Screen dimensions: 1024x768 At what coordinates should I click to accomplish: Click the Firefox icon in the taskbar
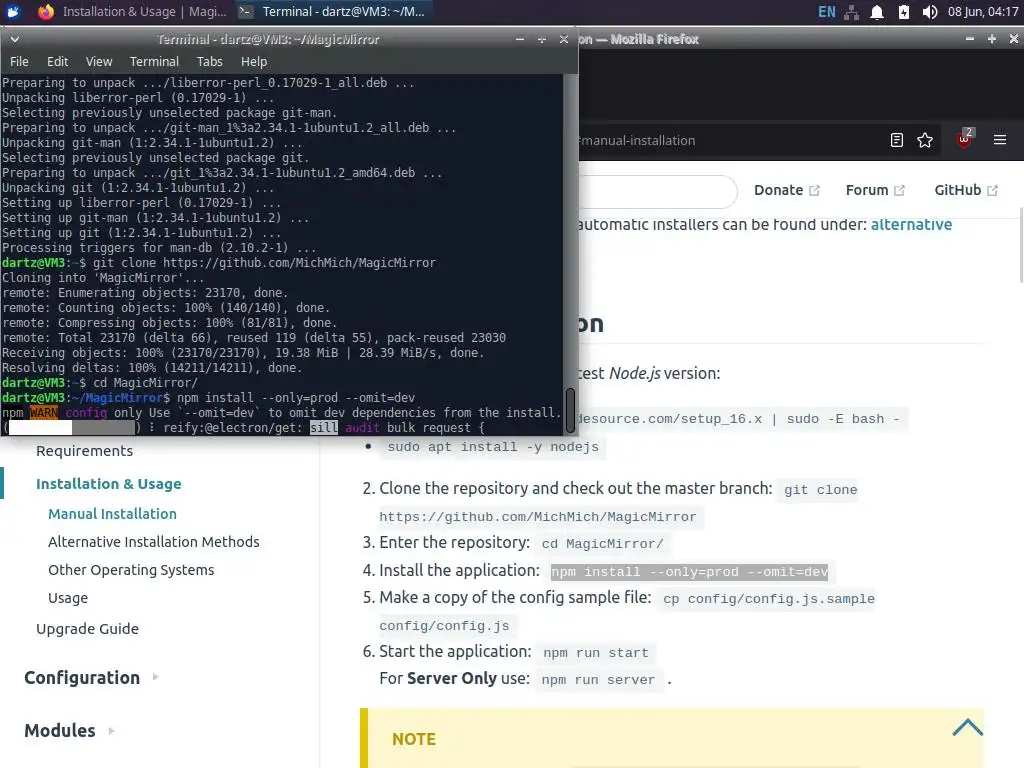46,12
